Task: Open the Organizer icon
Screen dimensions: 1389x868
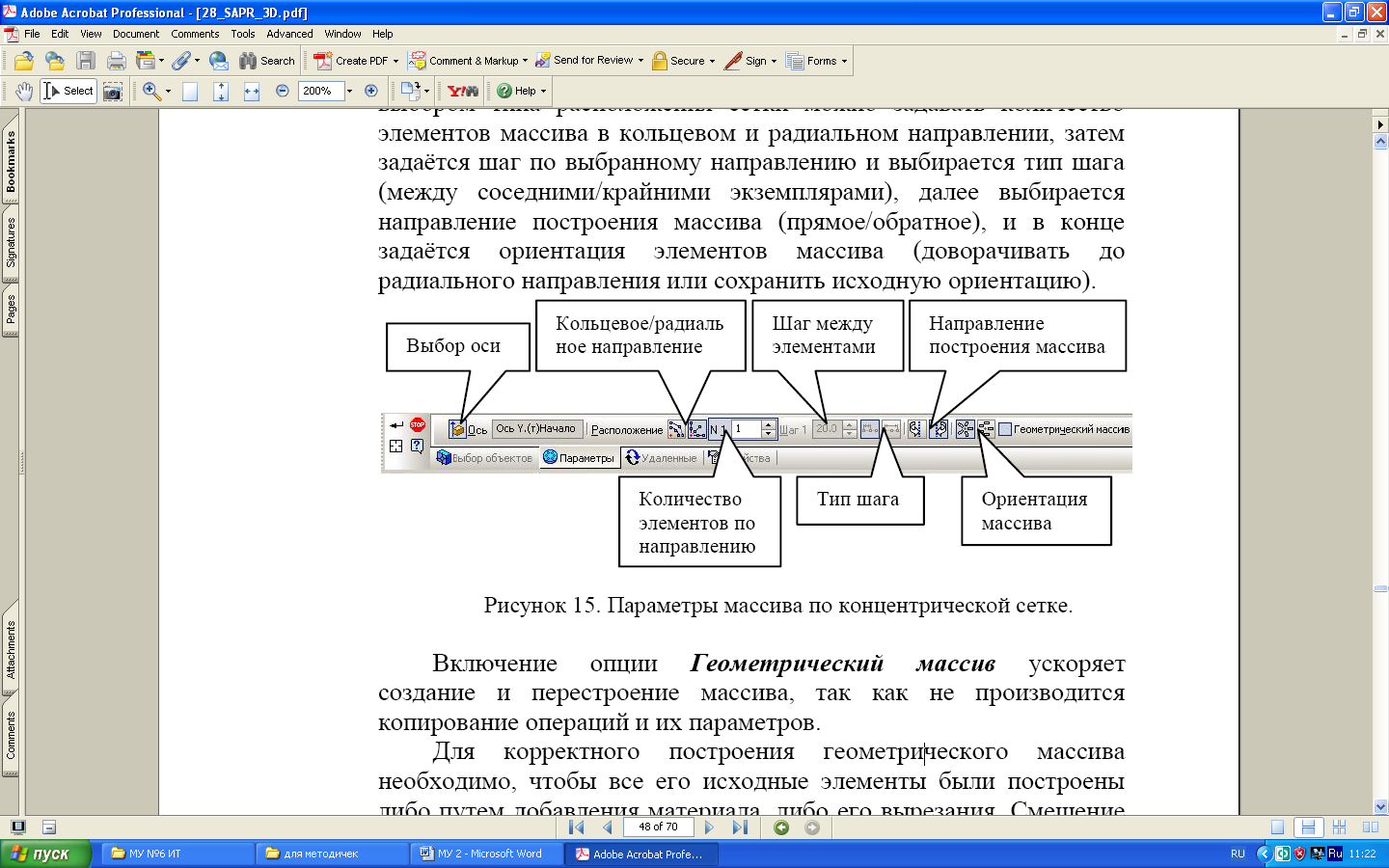Action: (x=145, y=61)
